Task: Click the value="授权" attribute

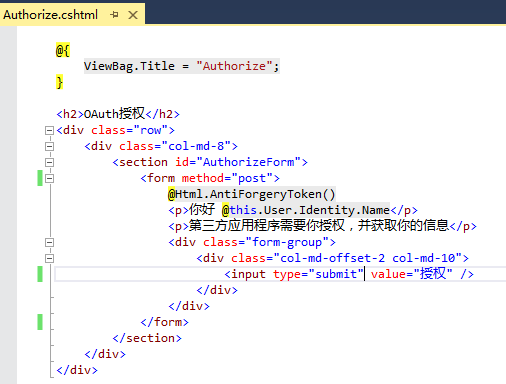Action: coord(412,274)
